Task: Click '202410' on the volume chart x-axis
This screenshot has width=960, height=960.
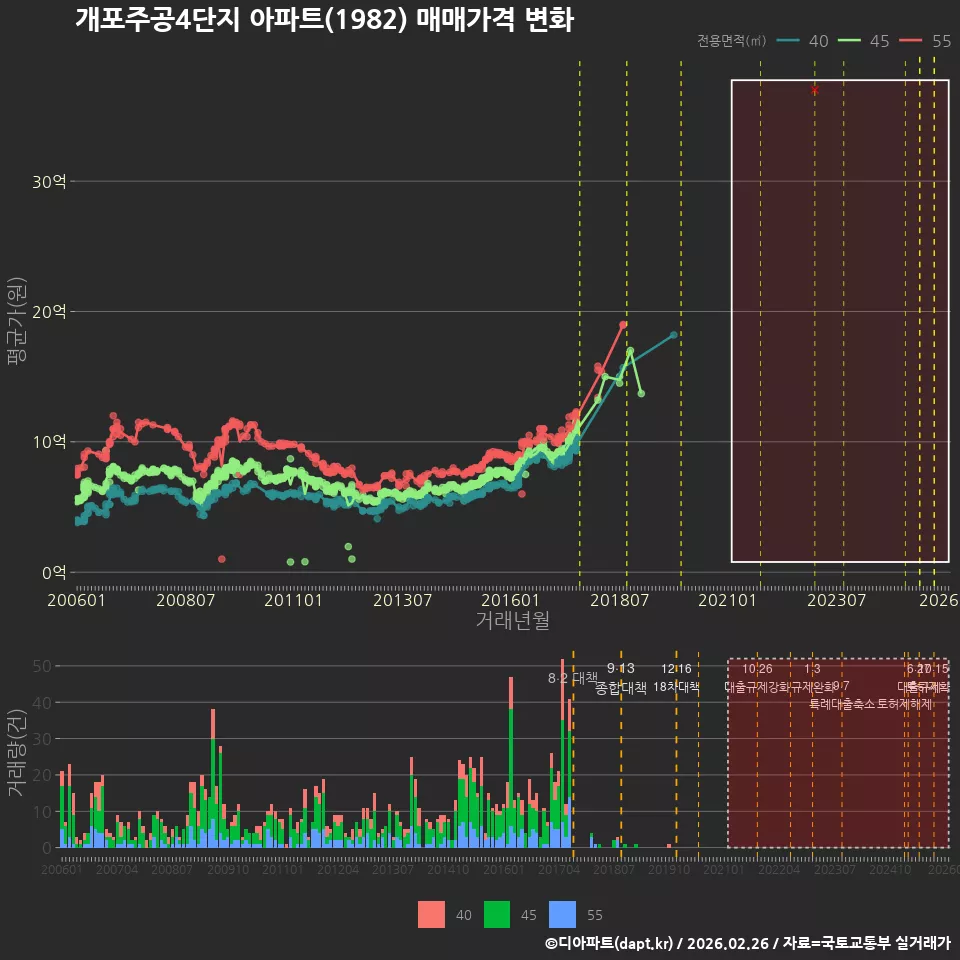Action: tap(890, 869)
